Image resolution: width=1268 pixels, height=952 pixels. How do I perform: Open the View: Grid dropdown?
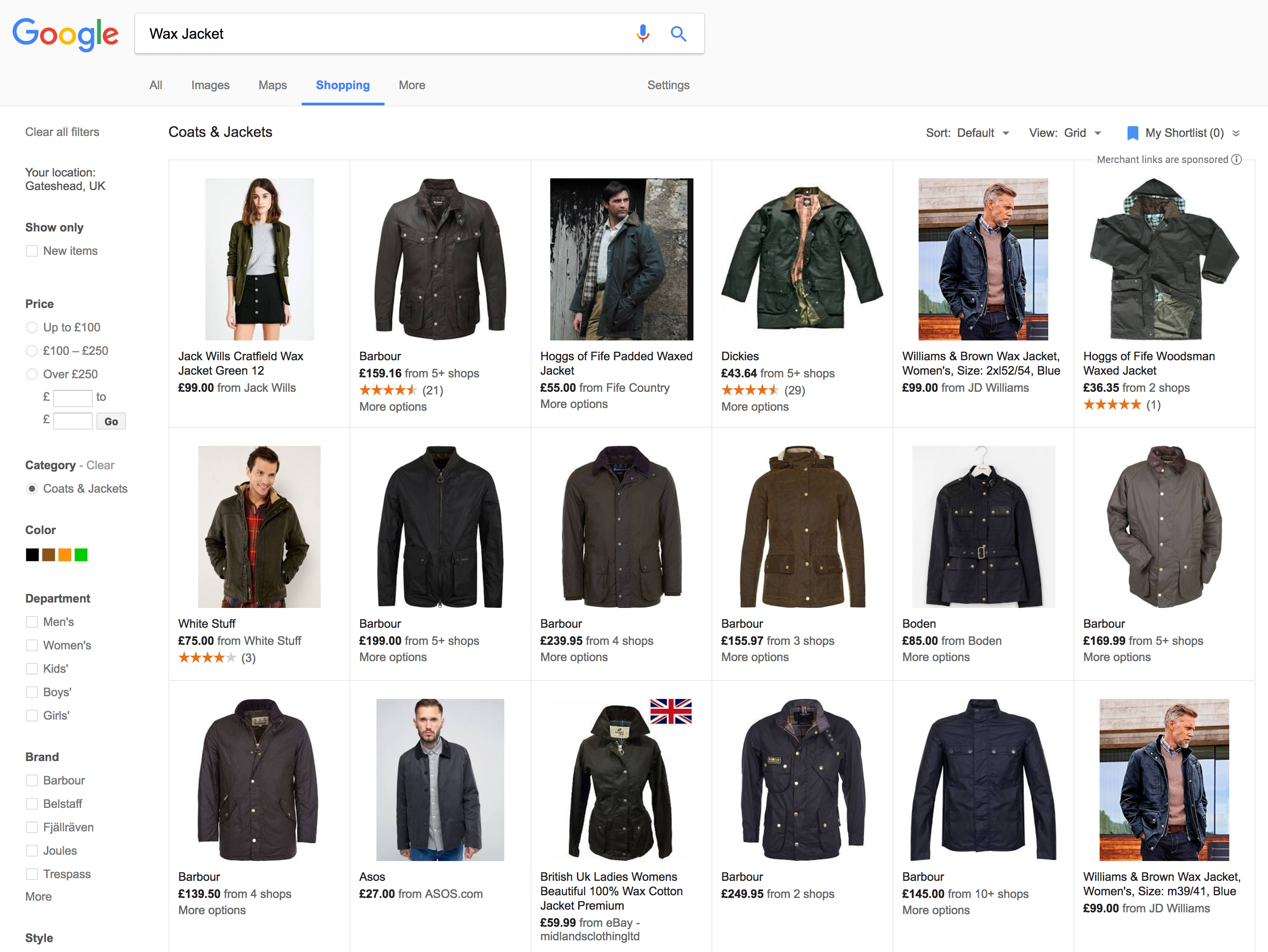click(1065, 133)
